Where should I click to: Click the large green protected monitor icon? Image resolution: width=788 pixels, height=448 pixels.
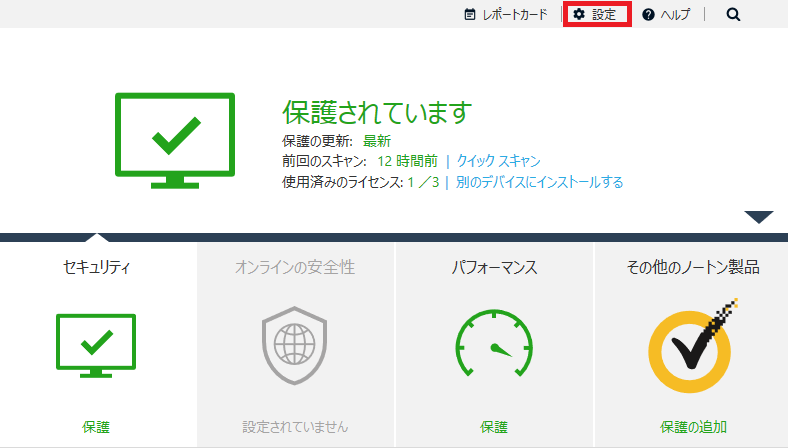pos(175,140)
